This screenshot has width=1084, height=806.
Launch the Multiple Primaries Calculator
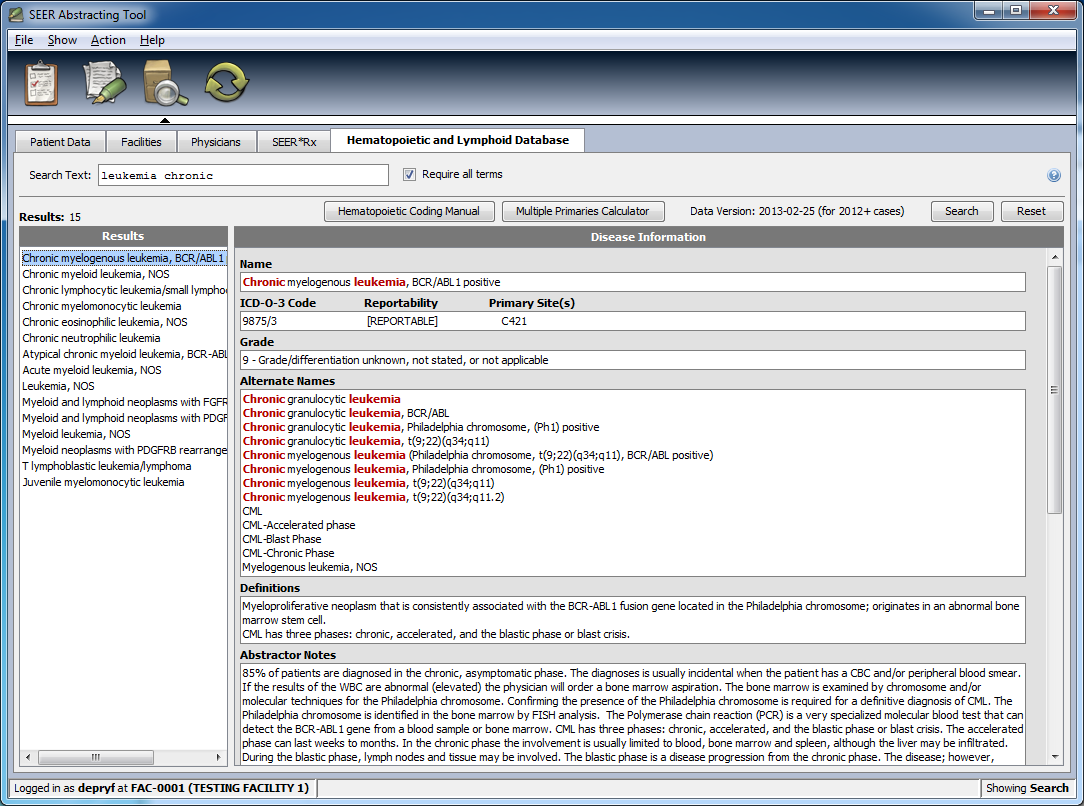pyautogui.click(x=582, y=212)
